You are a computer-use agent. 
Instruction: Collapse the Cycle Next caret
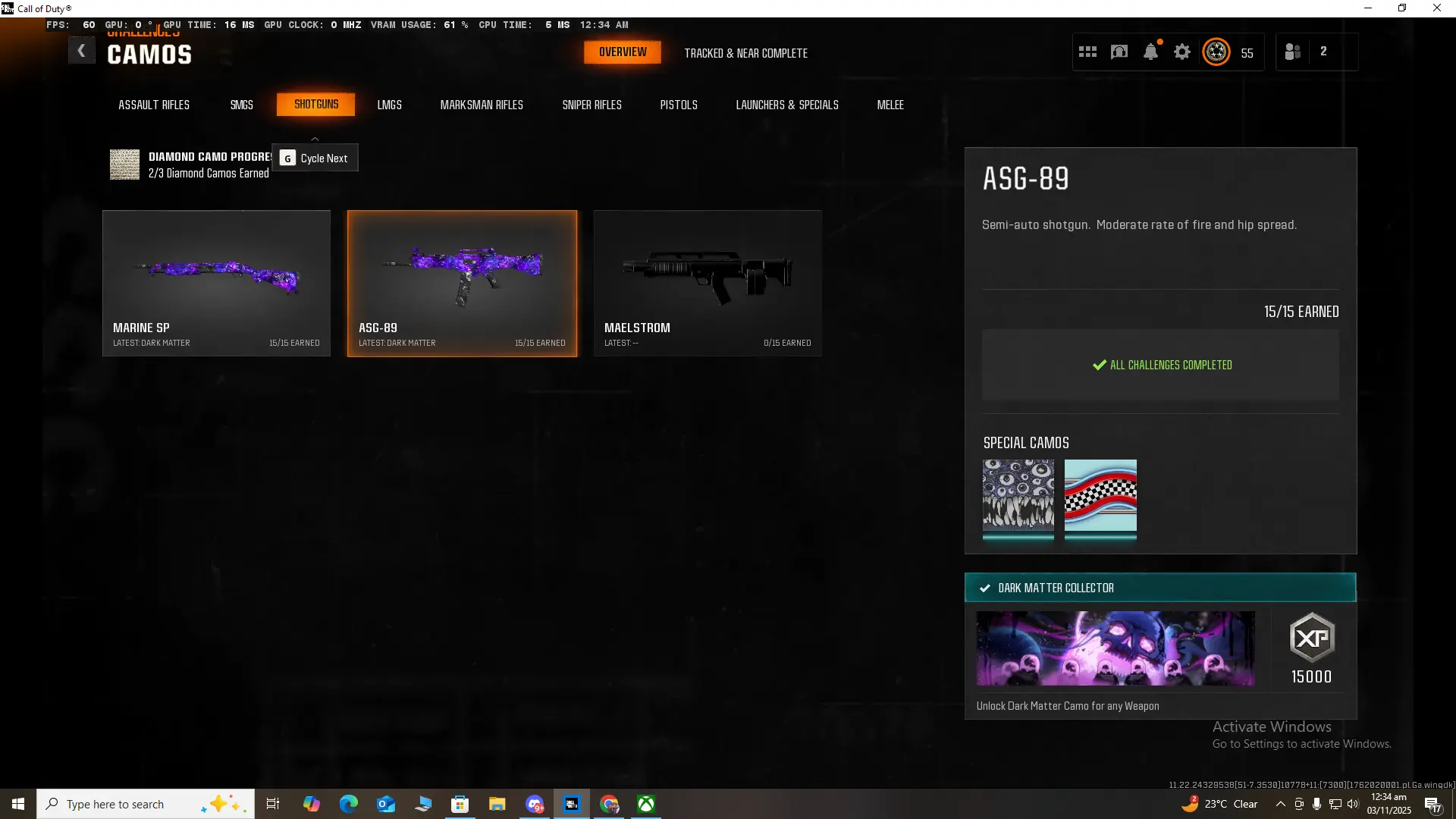click(x=315, y=139)
